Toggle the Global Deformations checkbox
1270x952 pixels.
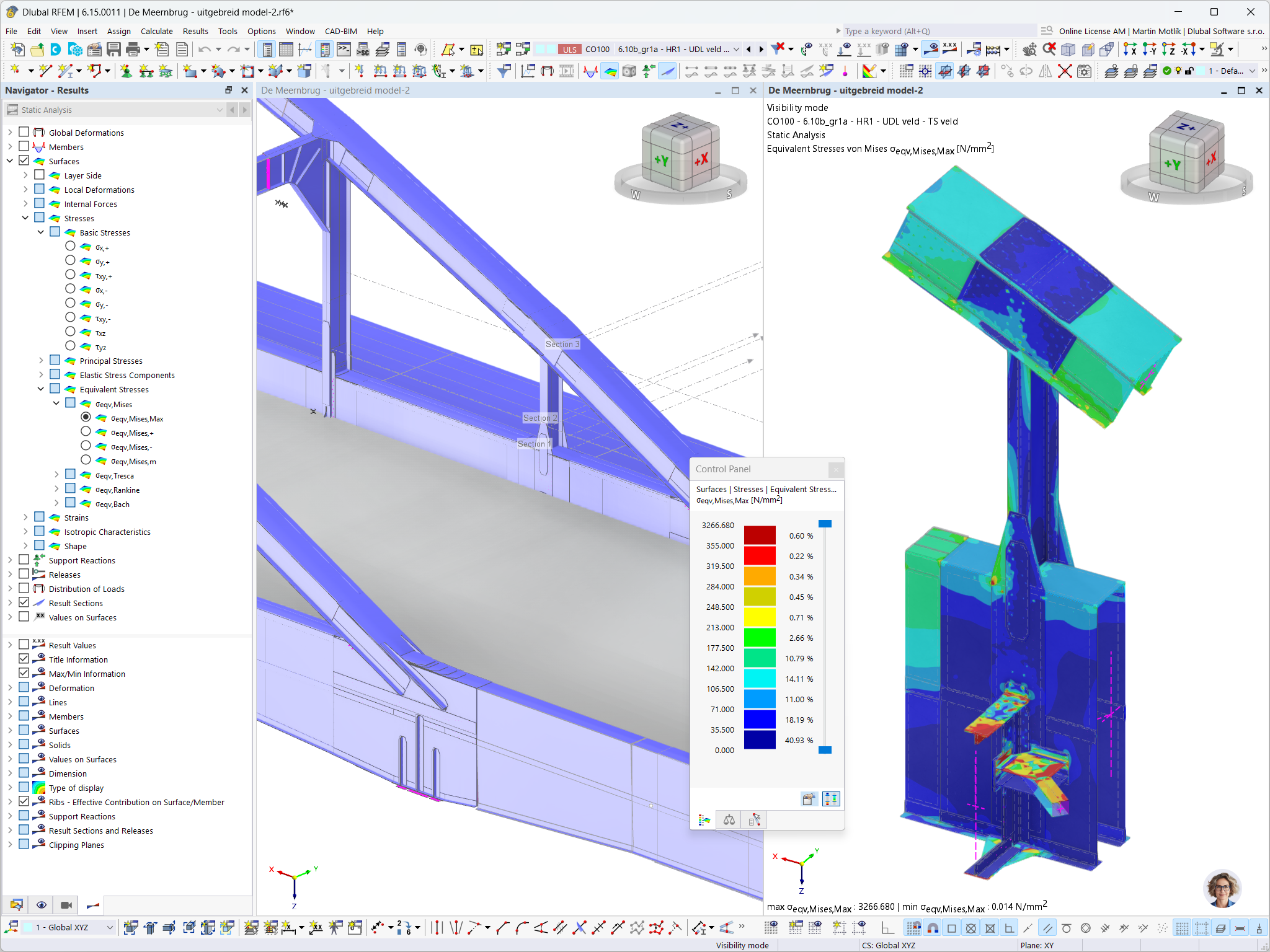pos(24,133)
